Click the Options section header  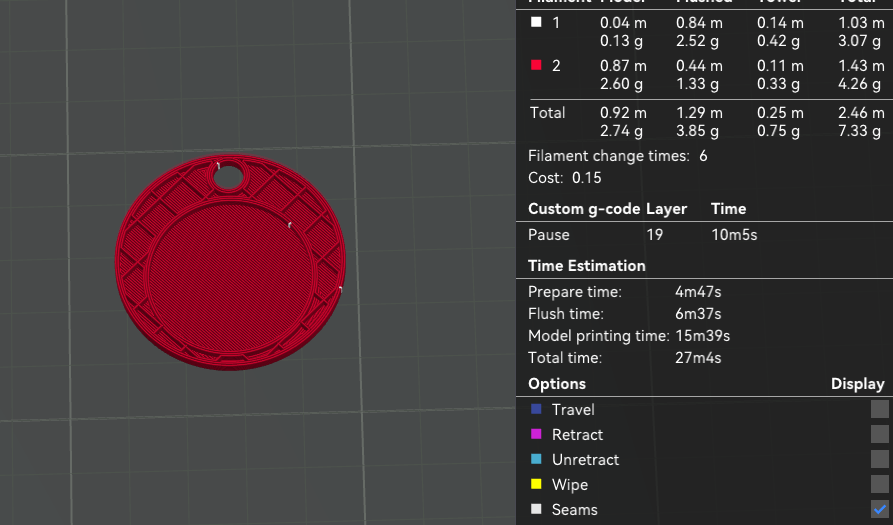click(x=557, y=384)
